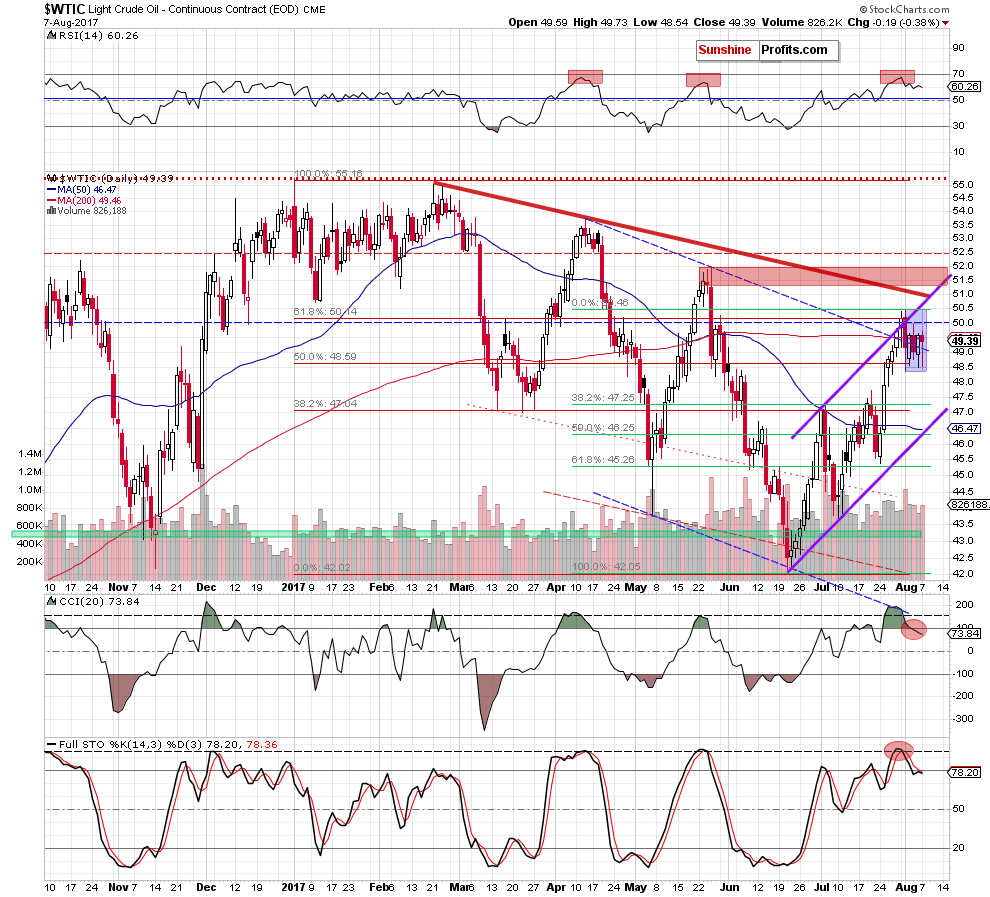Click the Volume 826.2K header value

(802, 22)
